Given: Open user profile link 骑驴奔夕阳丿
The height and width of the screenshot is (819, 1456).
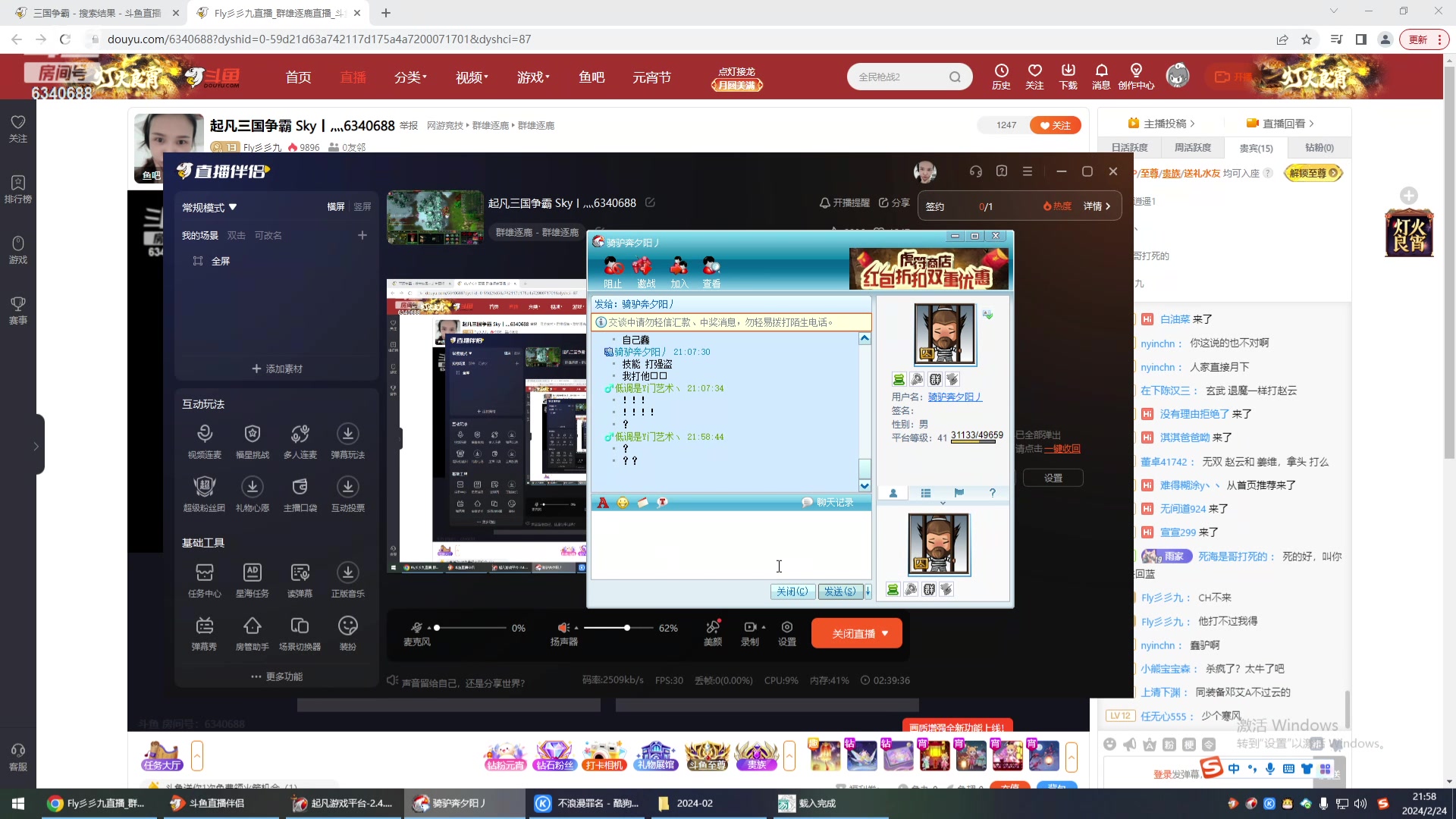Looking at the screenshot, I should pyautogui.click(x=955, y=397).
